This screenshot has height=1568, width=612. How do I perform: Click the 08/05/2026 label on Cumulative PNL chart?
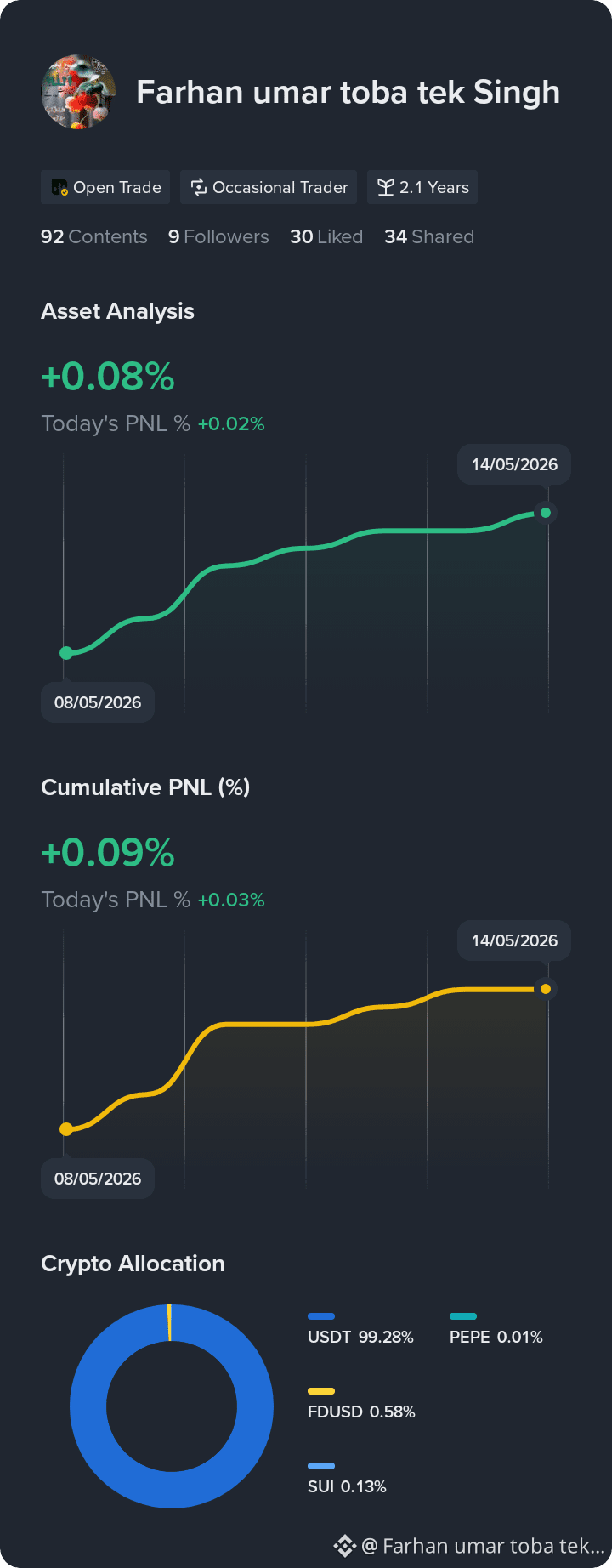point(98,1179)
